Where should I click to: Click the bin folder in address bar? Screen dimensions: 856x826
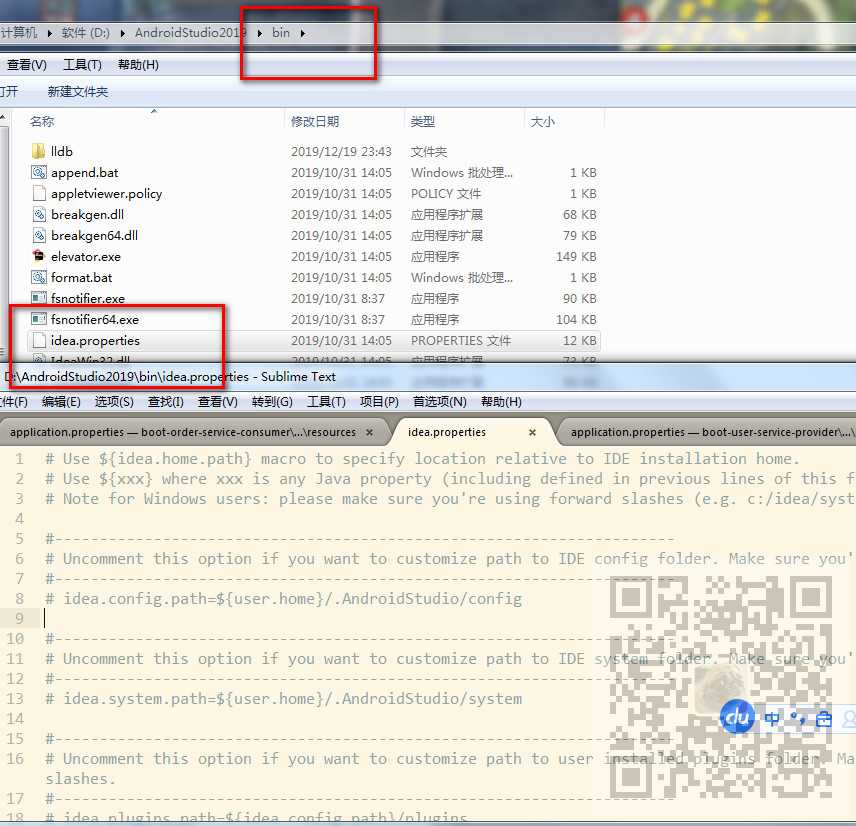tap(281, 33)
